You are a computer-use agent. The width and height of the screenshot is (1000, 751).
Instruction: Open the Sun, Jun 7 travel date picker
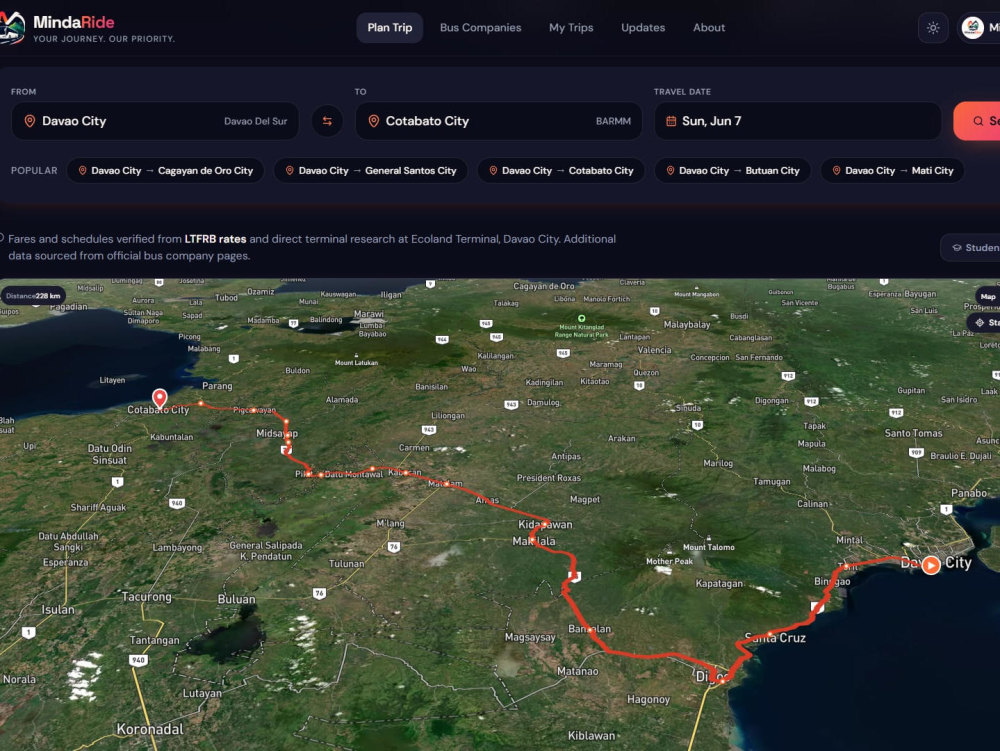[x=798, y=121]
